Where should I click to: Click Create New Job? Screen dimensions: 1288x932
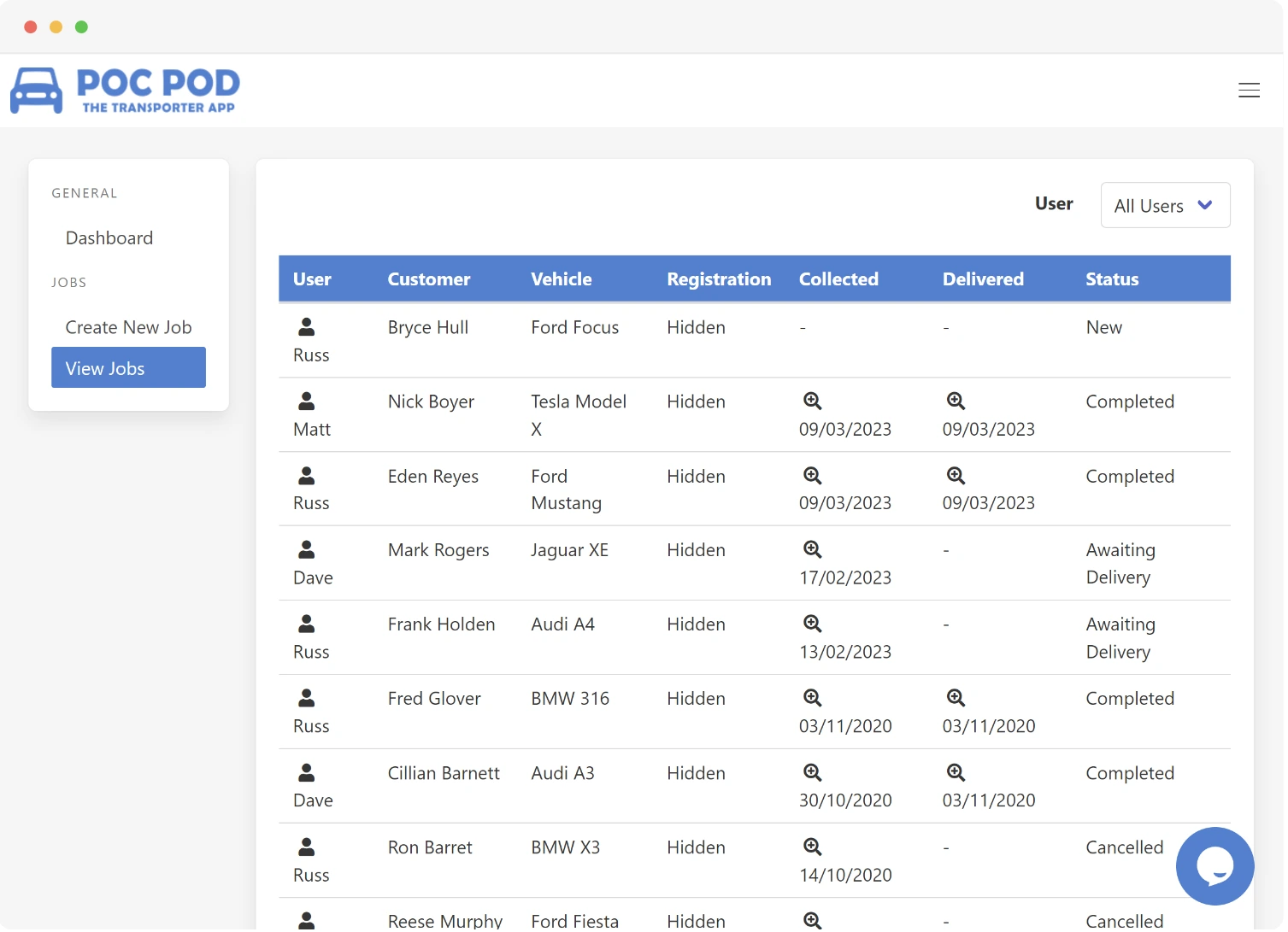click(x=128, y=326)
